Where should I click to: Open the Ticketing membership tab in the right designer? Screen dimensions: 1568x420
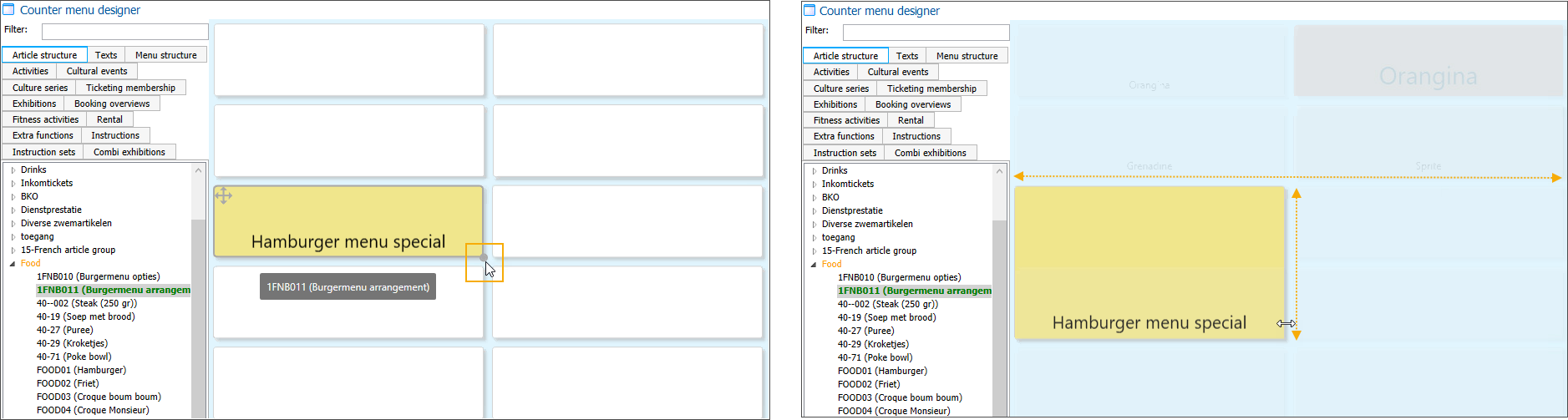(931, 89)
